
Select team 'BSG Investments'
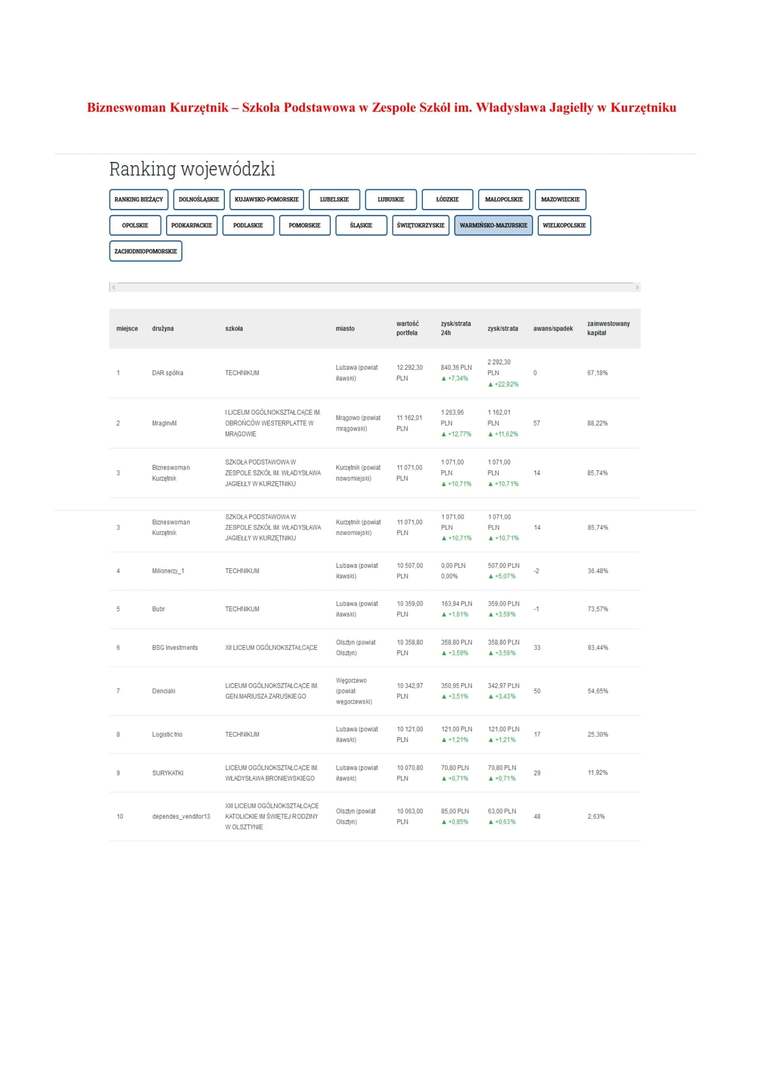[x=175, y=647]
